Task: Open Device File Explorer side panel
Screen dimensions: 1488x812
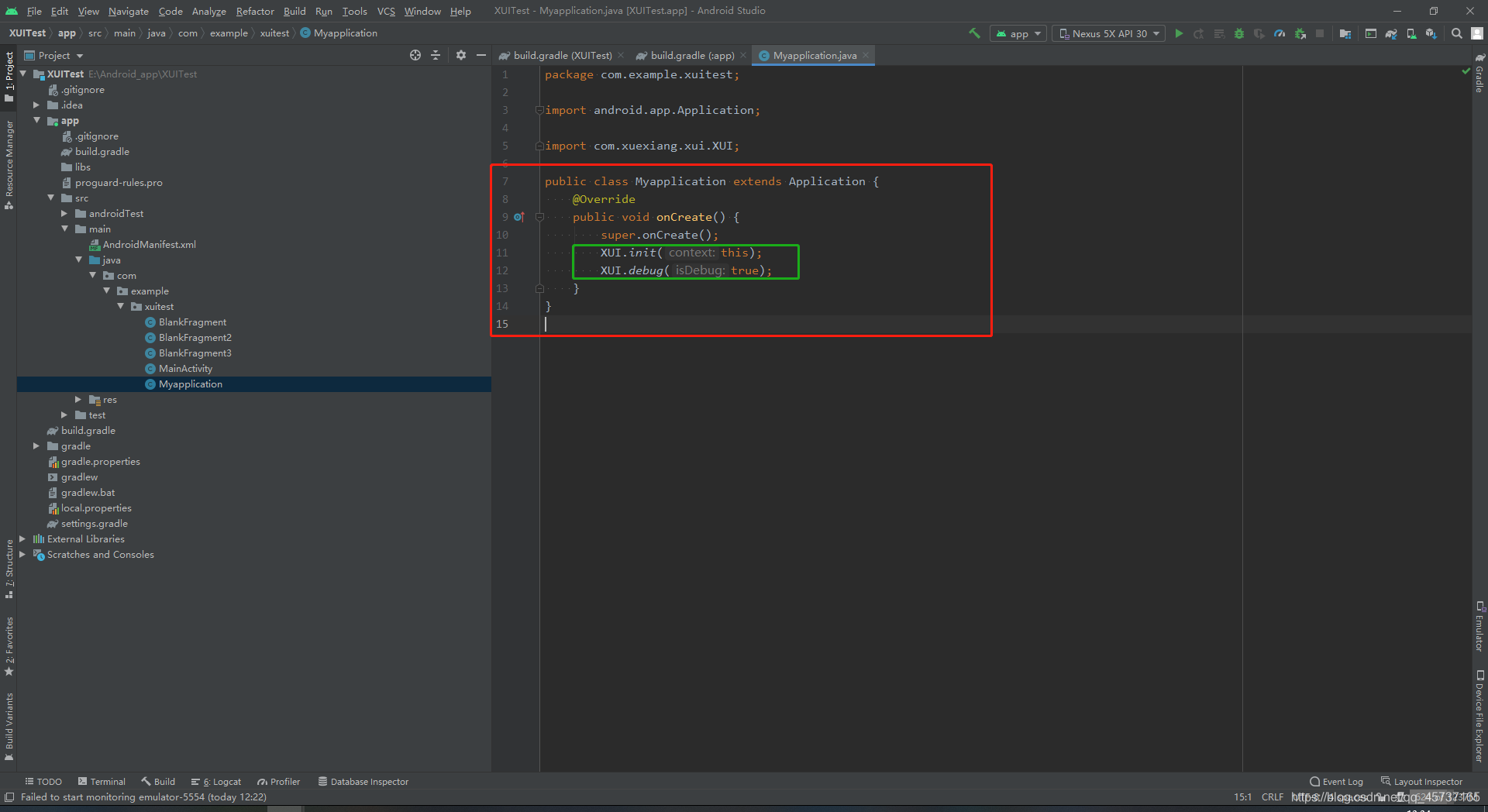Action: coord(1479,717)
